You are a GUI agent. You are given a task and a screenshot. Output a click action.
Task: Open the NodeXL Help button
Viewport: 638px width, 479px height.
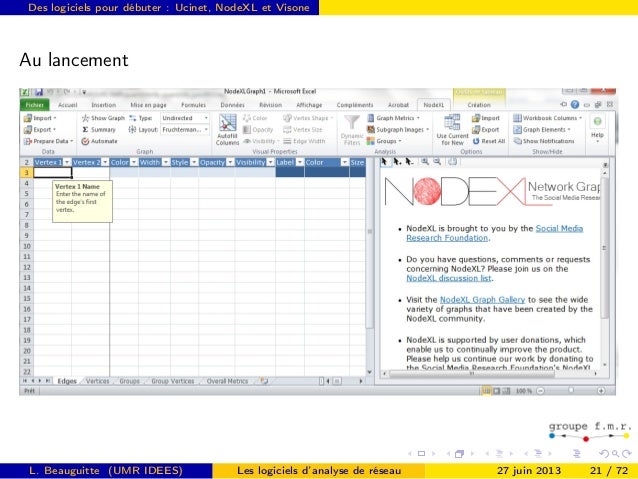pos(597,129)
